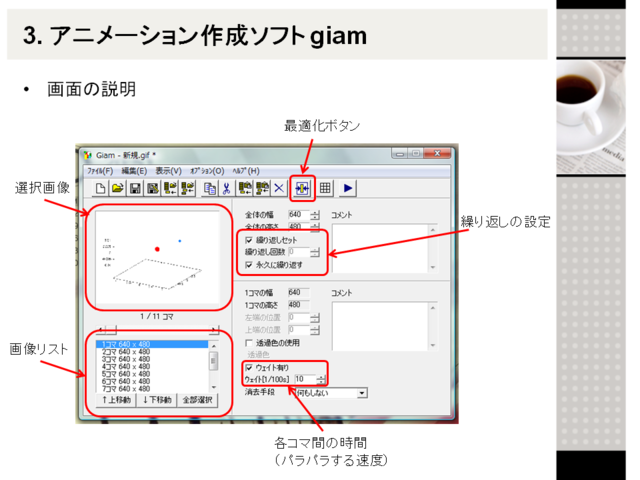640x480 pixels.
Task: Toggle the 永久に繰り返す checkbox
Action: [249, 265]
